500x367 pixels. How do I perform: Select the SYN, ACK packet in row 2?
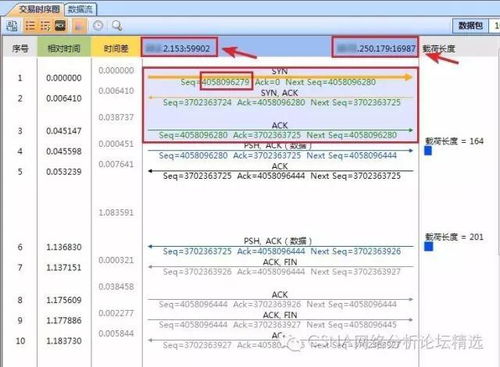(280, 98)
